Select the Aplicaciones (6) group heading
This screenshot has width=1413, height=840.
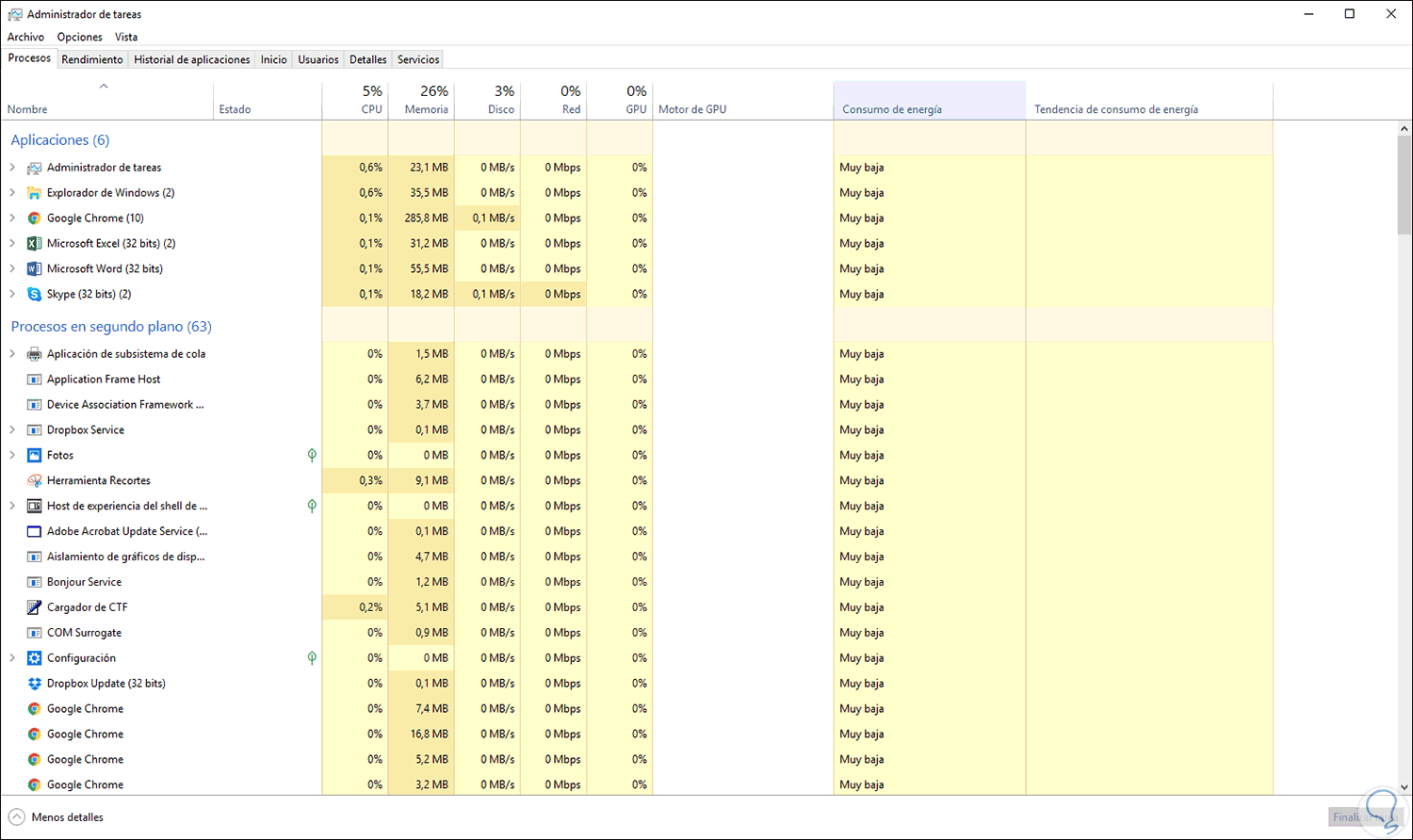point(60,139)
